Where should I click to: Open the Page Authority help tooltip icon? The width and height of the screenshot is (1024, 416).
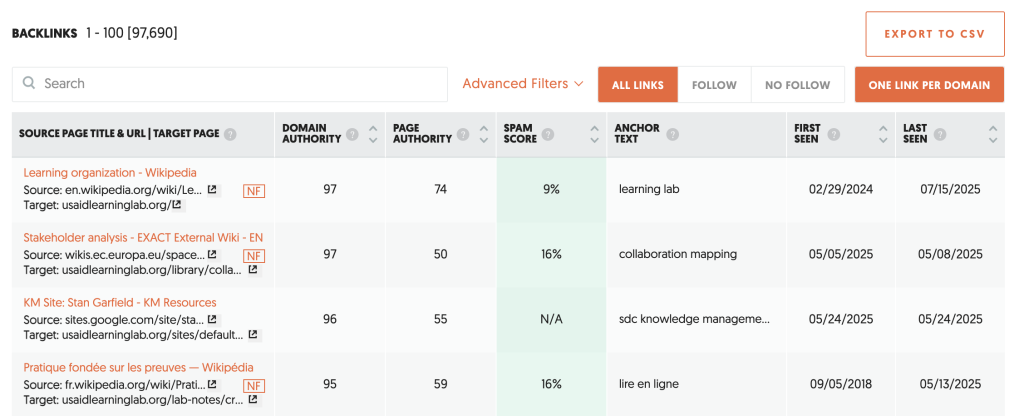pyautogui.click(x=463, y=135)
